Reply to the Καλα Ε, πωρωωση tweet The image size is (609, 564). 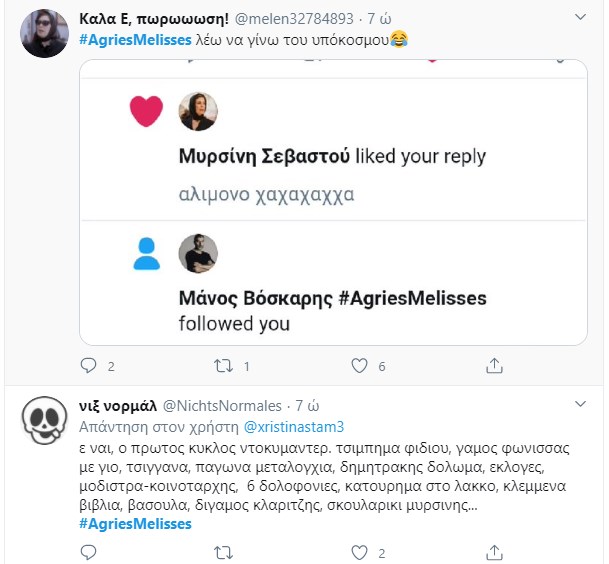pos(88,366)
